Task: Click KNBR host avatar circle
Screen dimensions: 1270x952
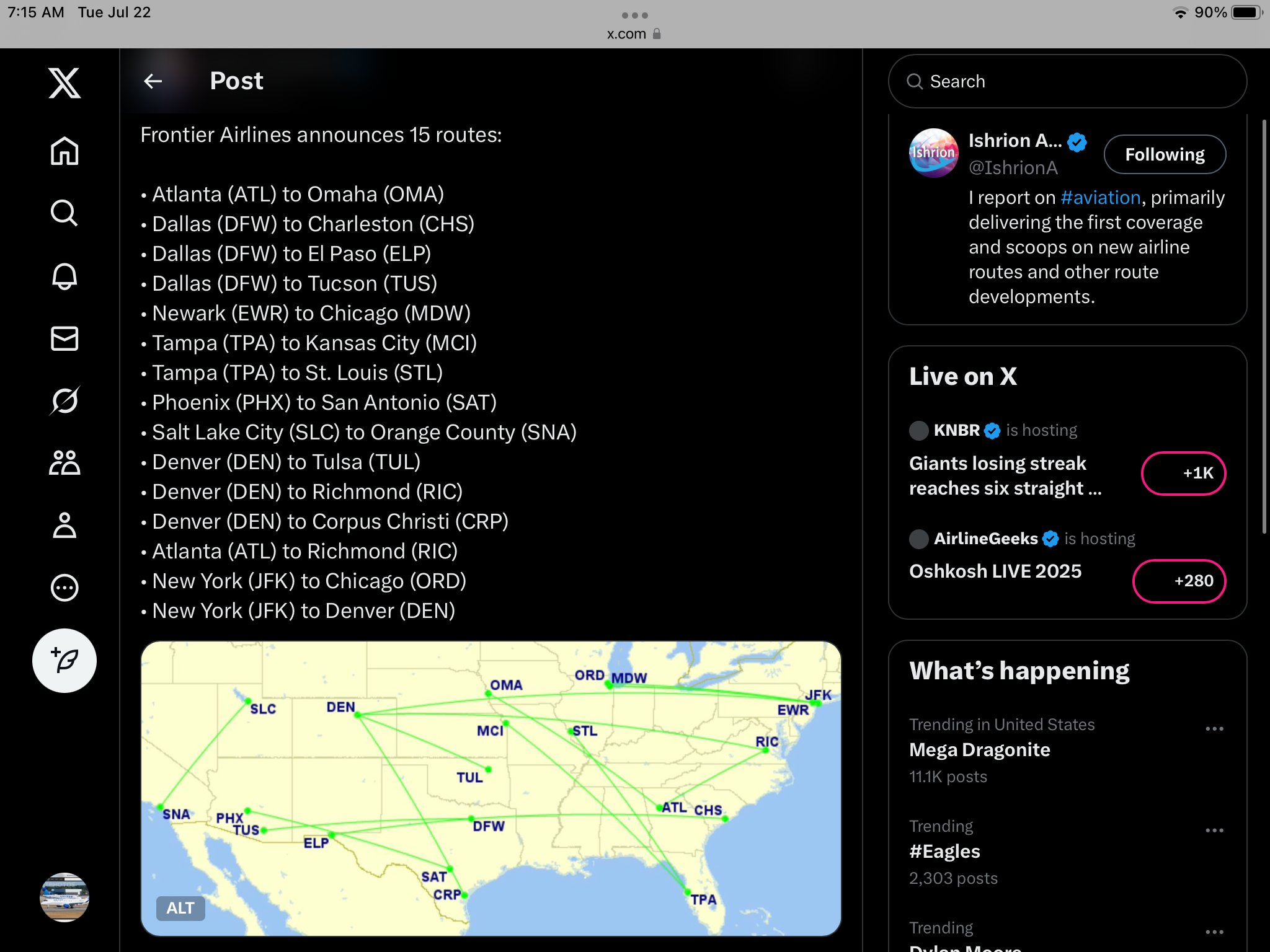Action: [x=919, y=430]
